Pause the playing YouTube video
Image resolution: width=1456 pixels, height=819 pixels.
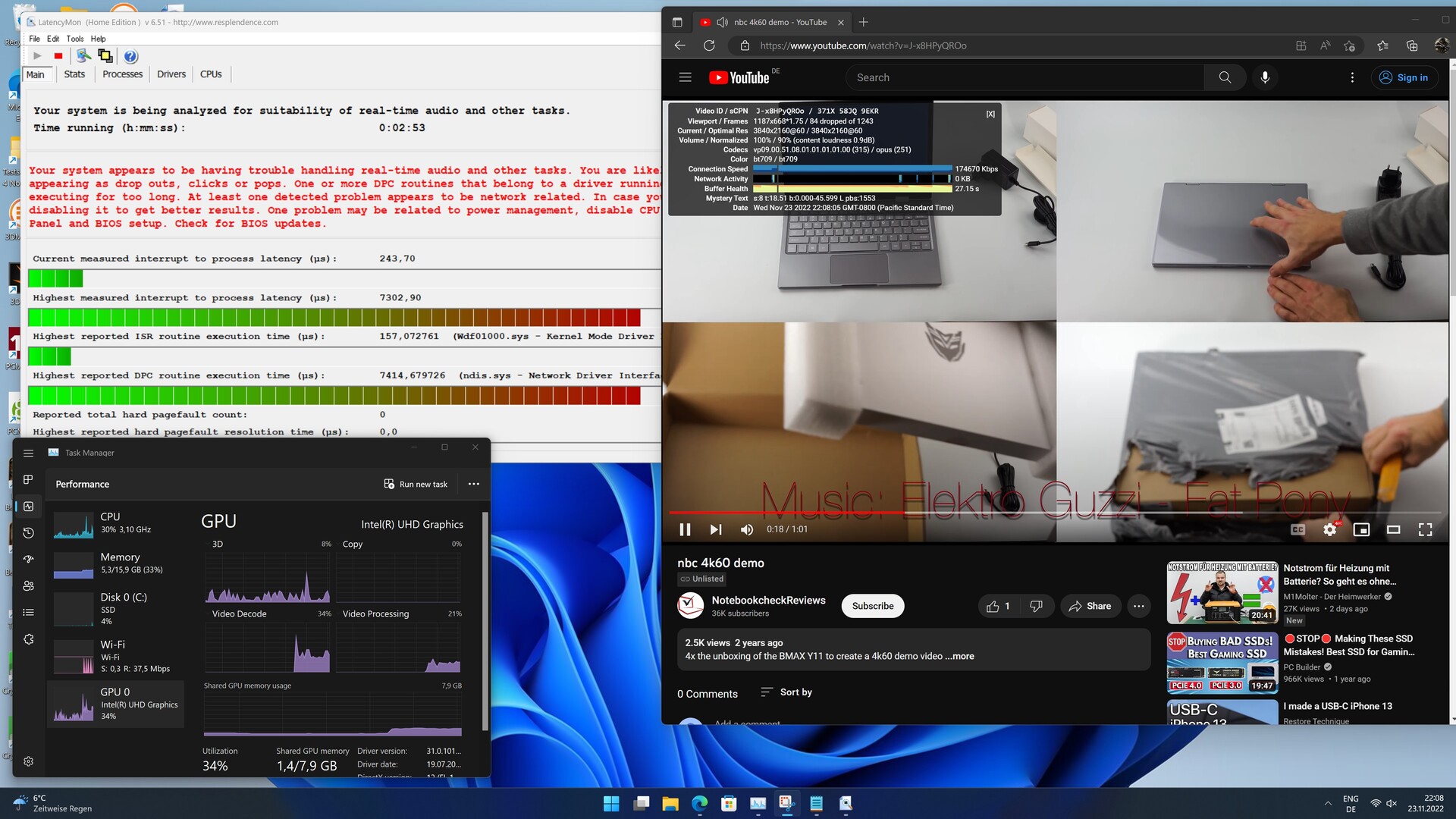685,529
